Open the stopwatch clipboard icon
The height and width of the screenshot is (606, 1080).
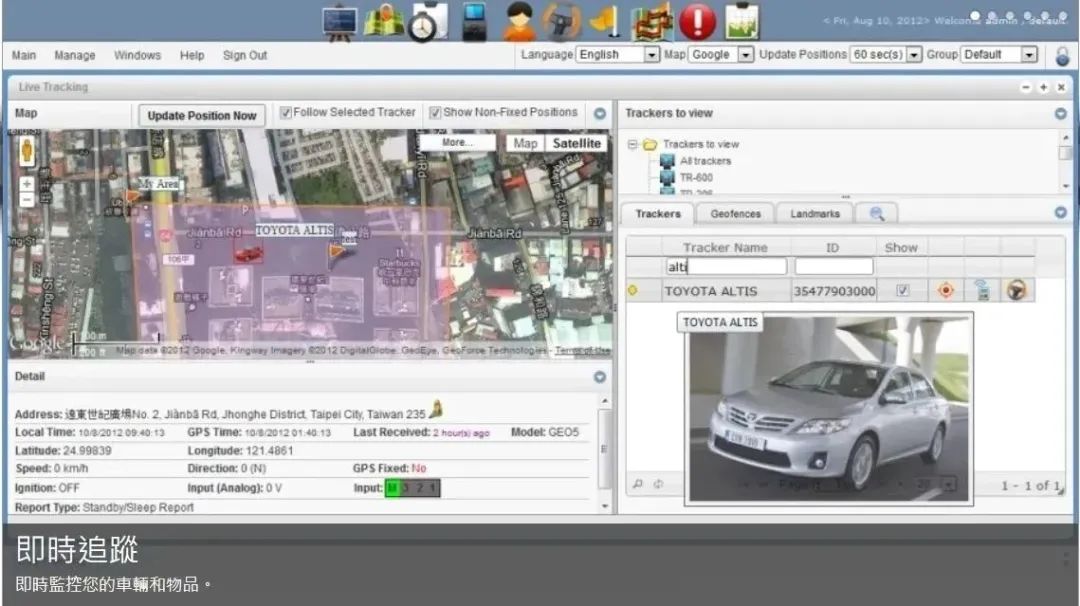(x=427, y=22)
